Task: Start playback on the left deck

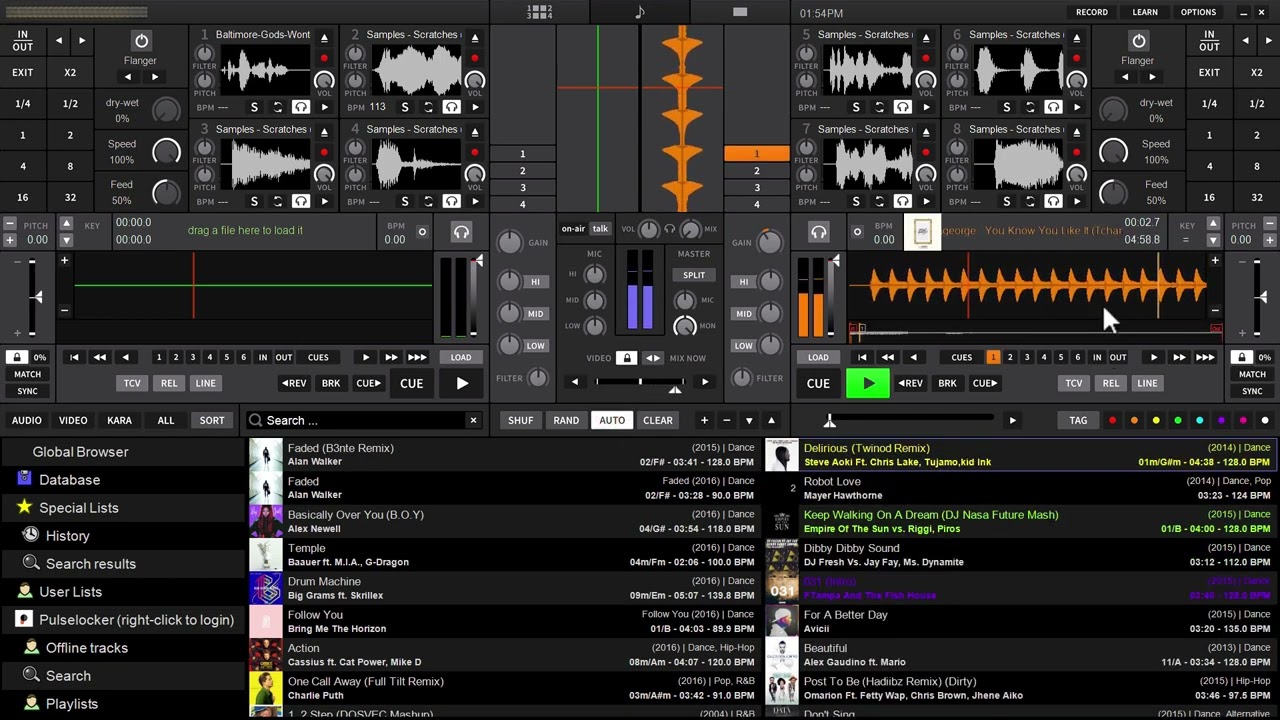Action: 462,383
